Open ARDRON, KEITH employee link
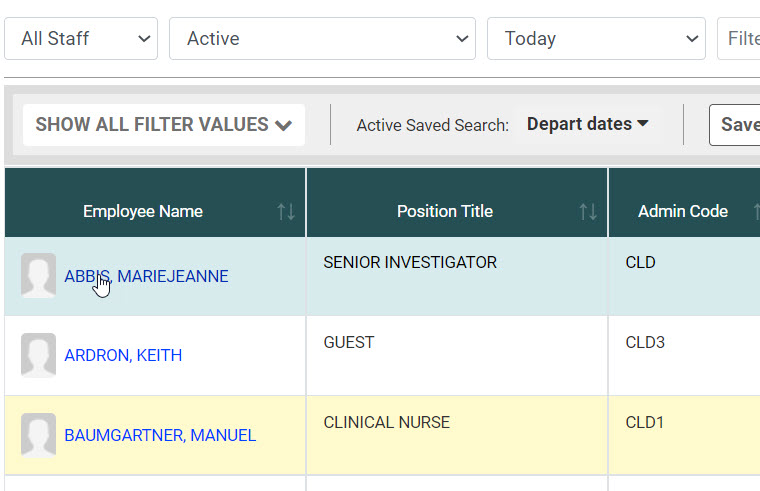Viewport: 760px width, 491px height. coord(123,356)
